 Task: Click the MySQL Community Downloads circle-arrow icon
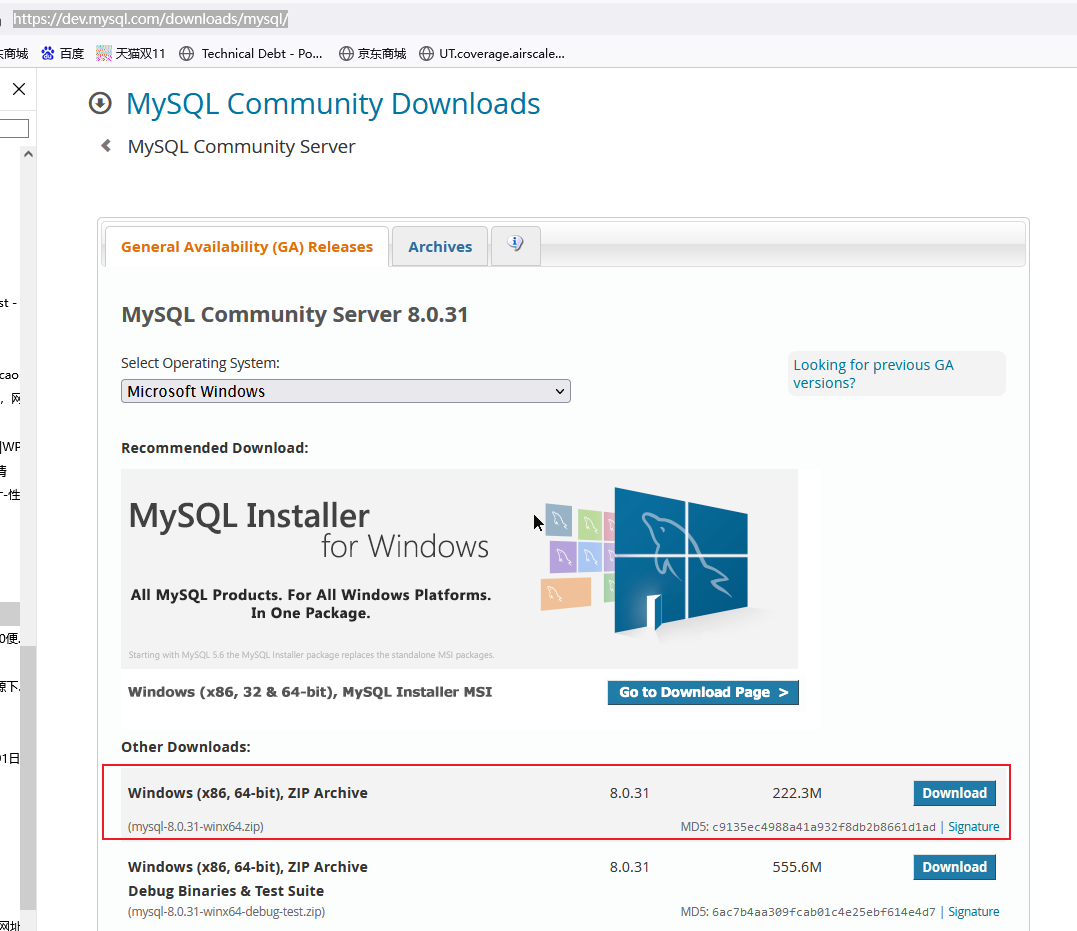(x=100, y=103)
